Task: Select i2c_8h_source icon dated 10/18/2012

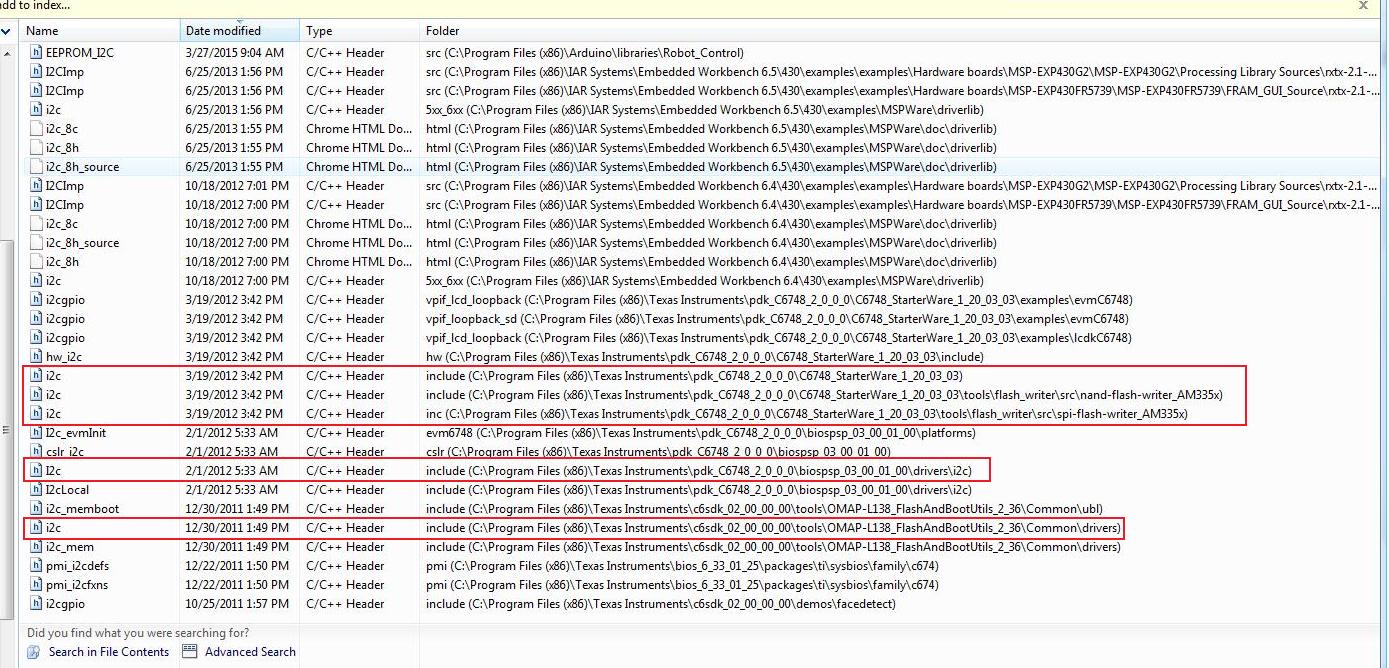Action: point(36,242)
